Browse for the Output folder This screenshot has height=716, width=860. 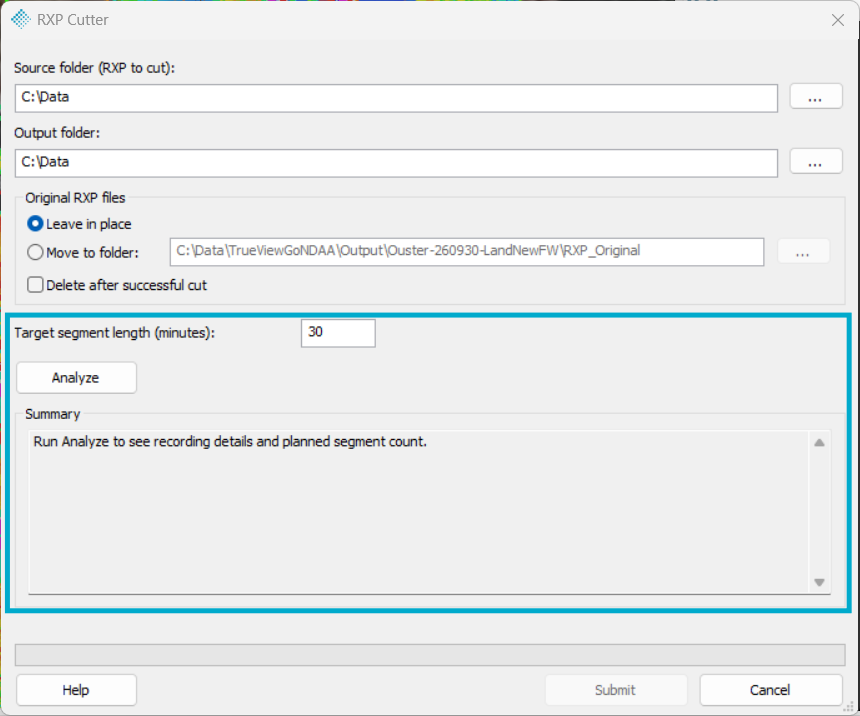816,161
